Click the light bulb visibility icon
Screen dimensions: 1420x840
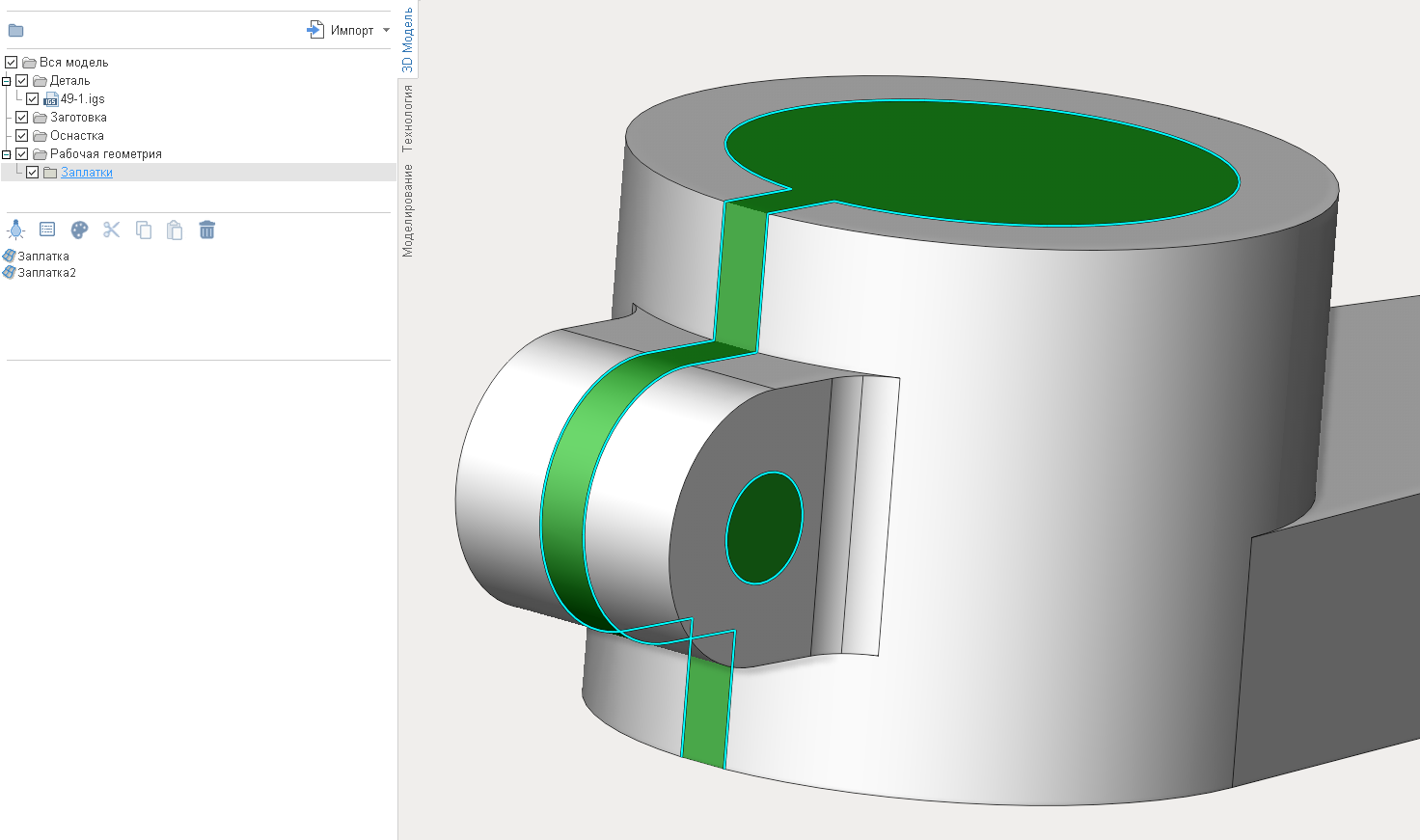click(16, 230)
